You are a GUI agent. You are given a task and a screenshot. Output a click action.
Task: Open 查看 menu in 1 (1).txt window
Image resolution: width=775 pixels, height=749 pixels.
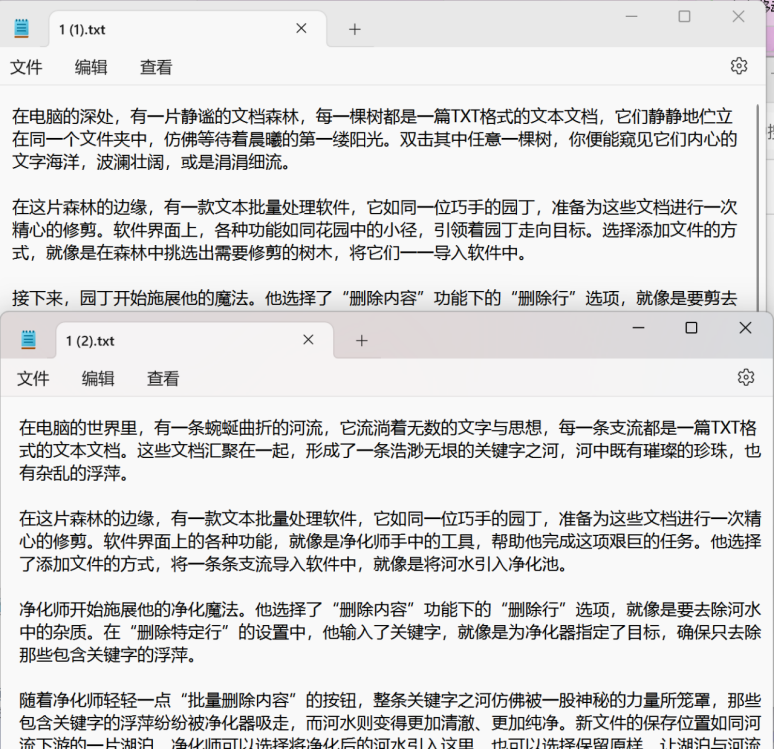[156, 67]
